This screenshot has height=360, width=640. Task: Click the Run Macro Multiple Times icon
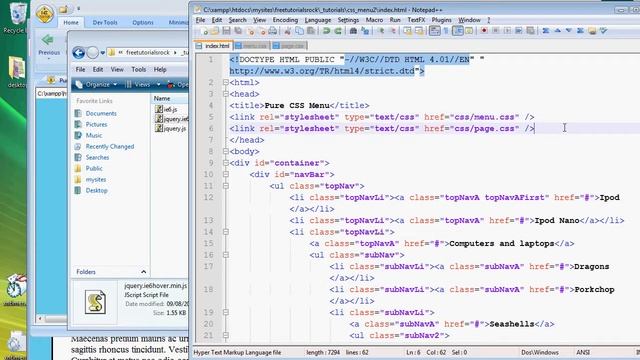(519, 31)
